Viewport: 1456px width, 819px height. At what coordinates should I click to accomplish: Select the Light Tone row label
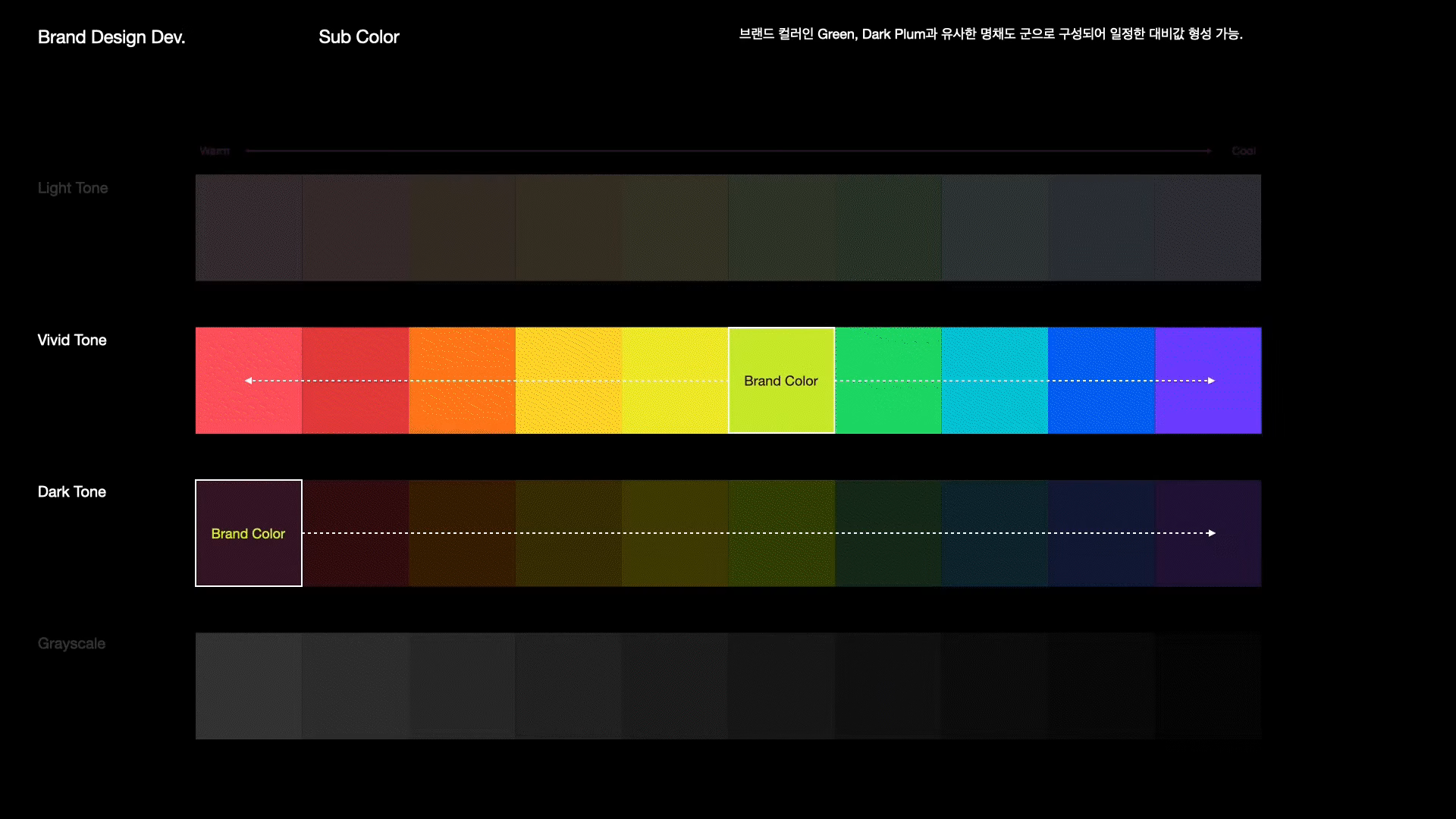(73, 188)
